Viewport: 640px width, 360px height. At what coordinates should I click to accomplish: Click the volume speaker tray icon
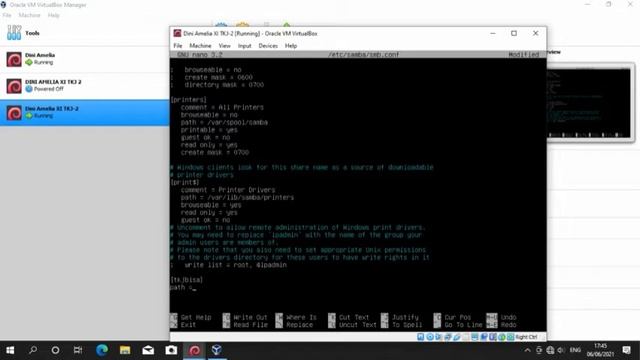(561, 350)
